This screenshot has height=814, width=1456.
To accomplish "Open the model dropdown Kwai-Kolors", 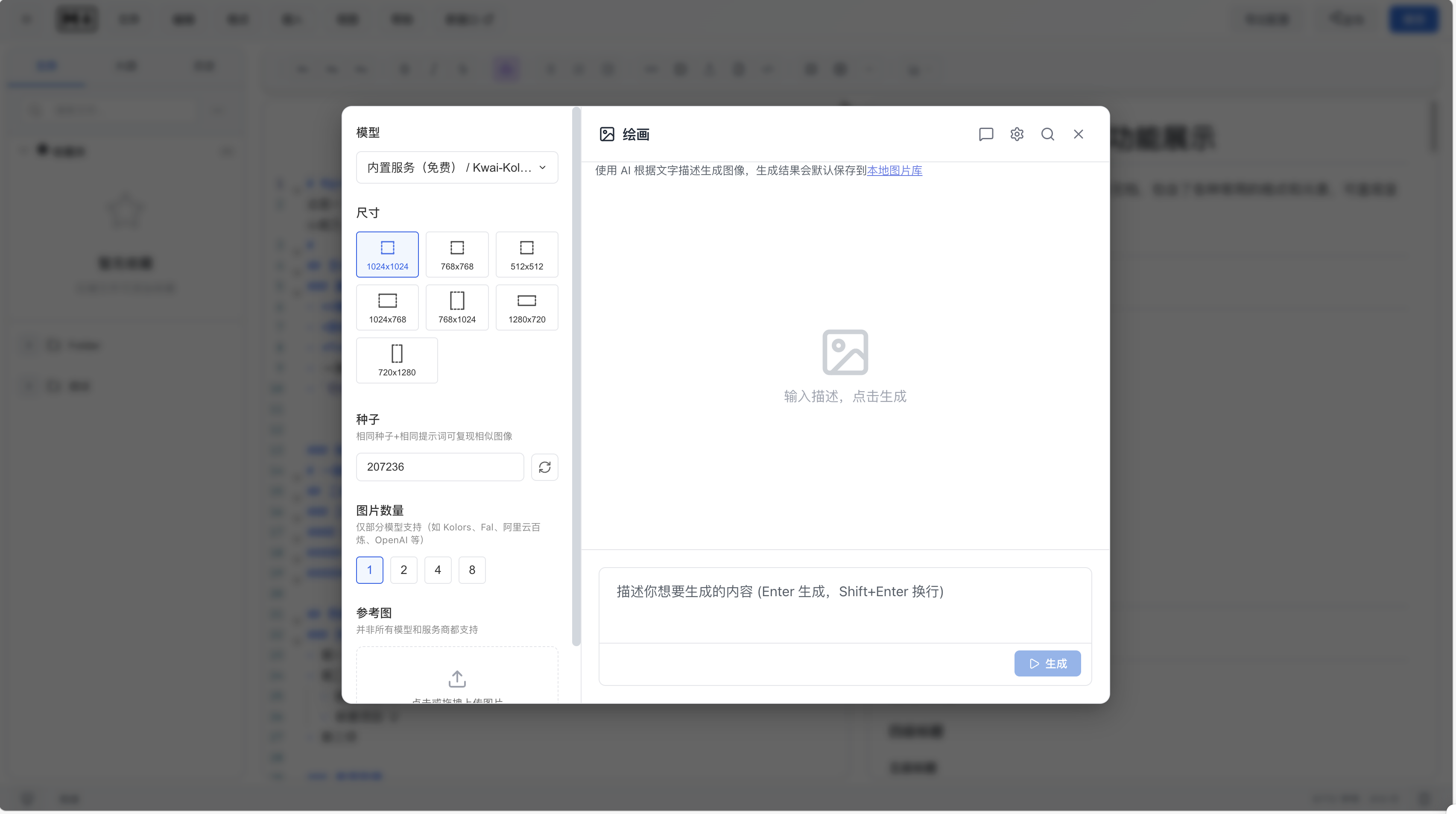I will coord(457,167).
